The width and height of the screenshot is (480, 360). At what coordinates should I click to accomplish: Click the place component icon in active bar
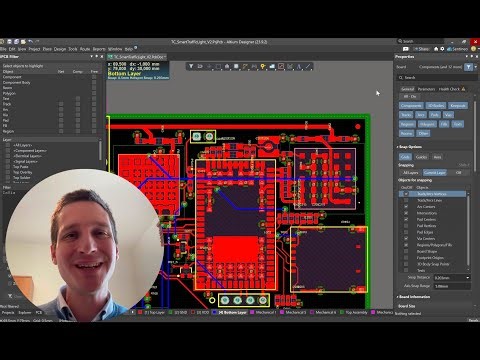pos(227,66)
